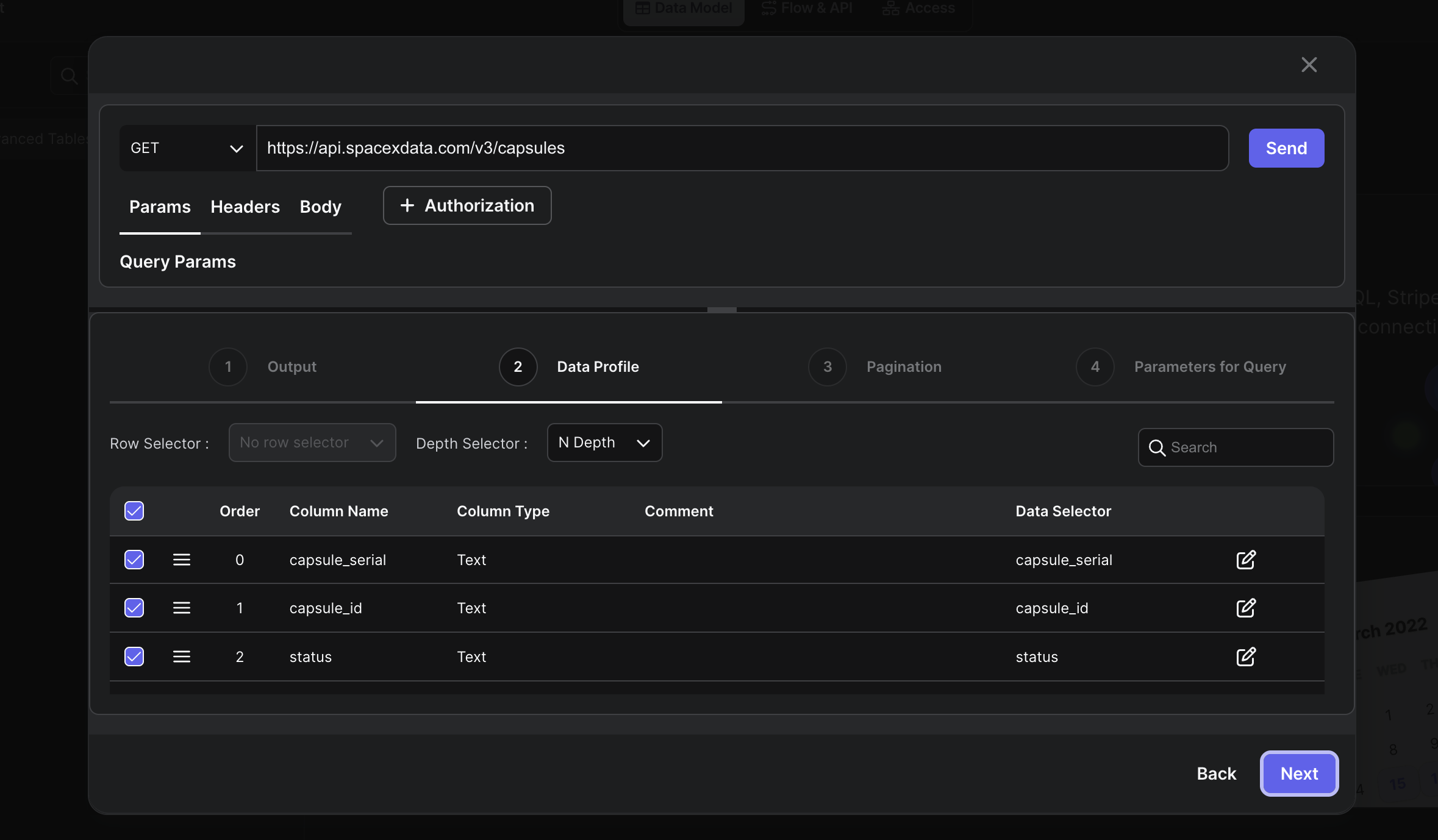Select the capsule_serial column name cell
The height and width of the screenshot is (840, 1438).
[x=338, y=560]
